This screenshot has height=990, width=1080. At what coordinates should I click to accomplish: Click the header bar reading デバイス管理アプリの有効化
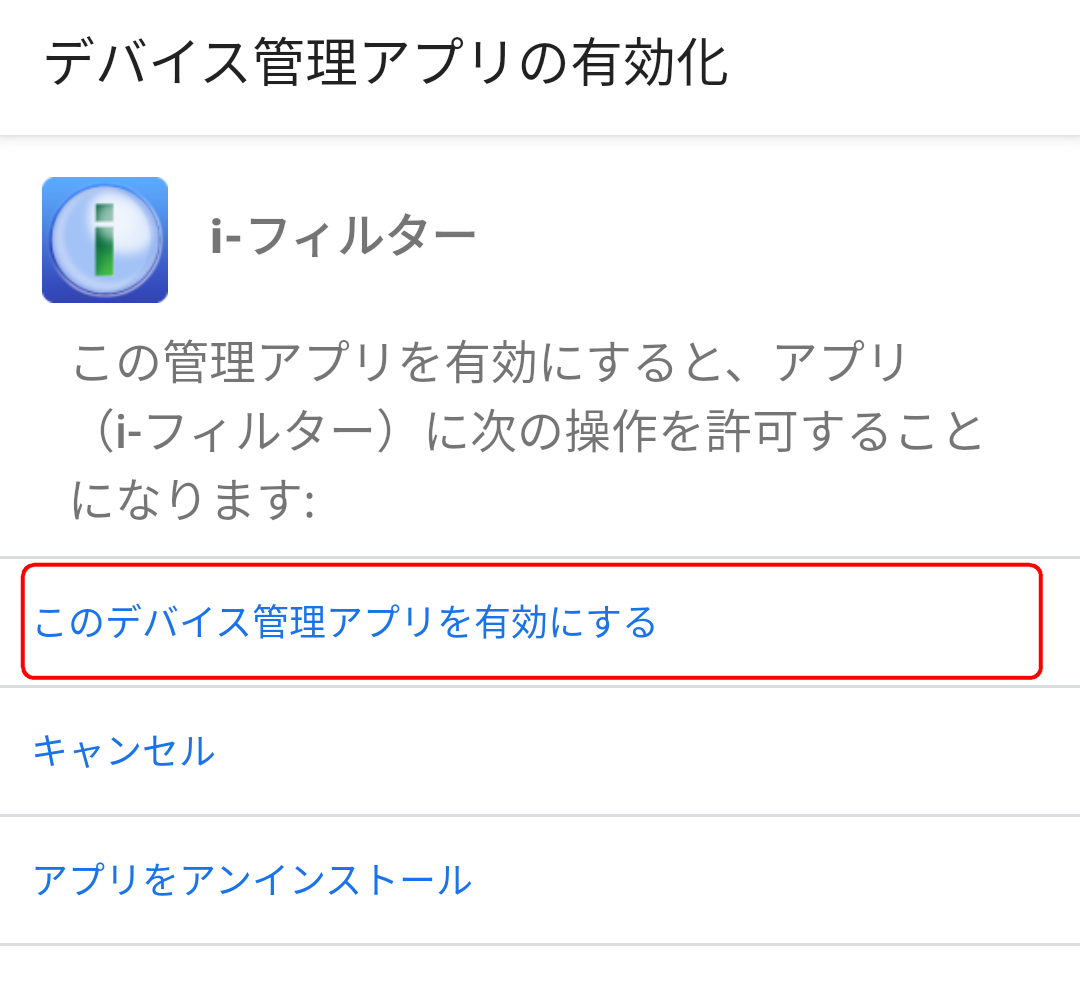pos(540,67)
